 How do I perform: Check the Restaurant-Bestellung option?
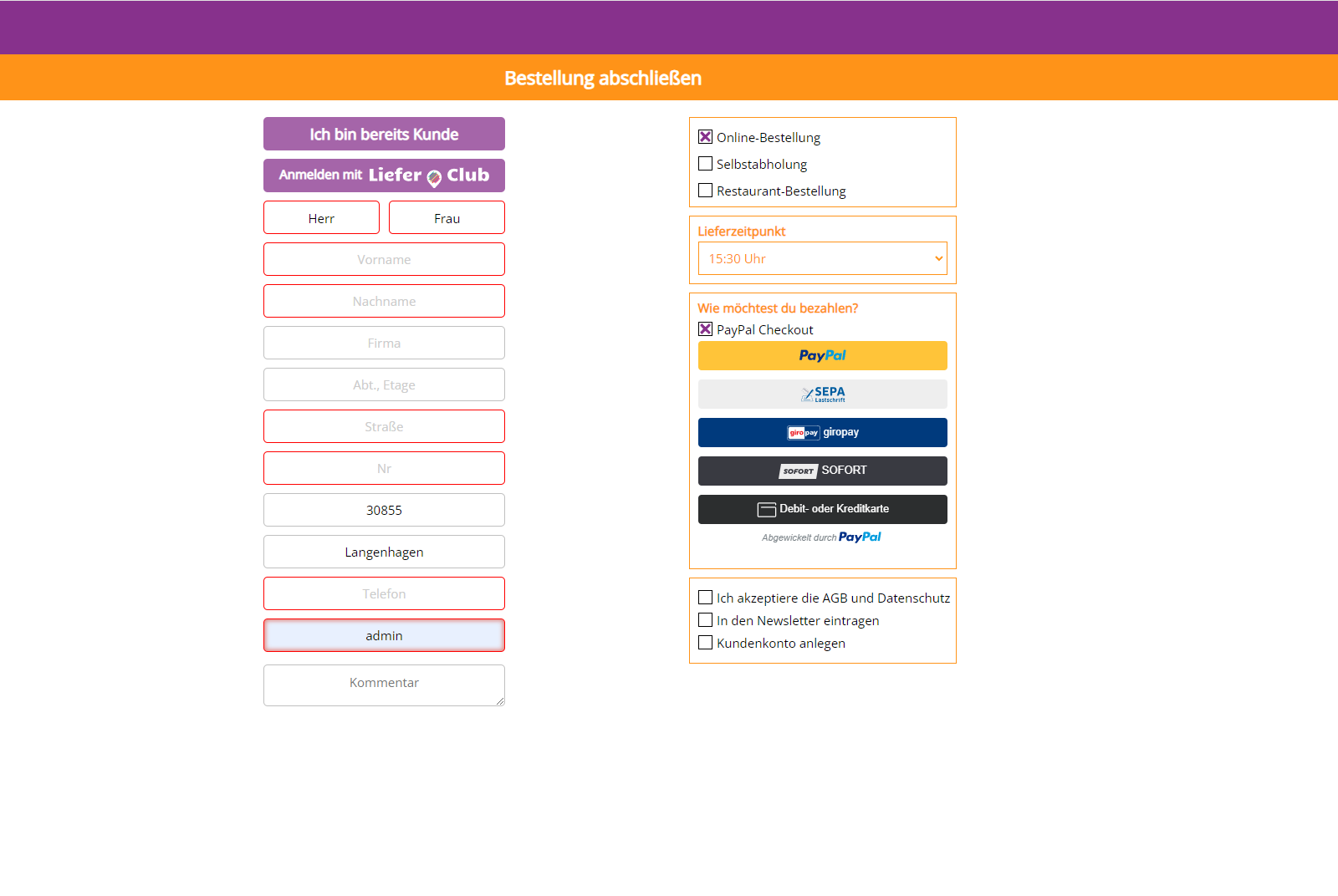pyautogui.click(x=706, y=191)
